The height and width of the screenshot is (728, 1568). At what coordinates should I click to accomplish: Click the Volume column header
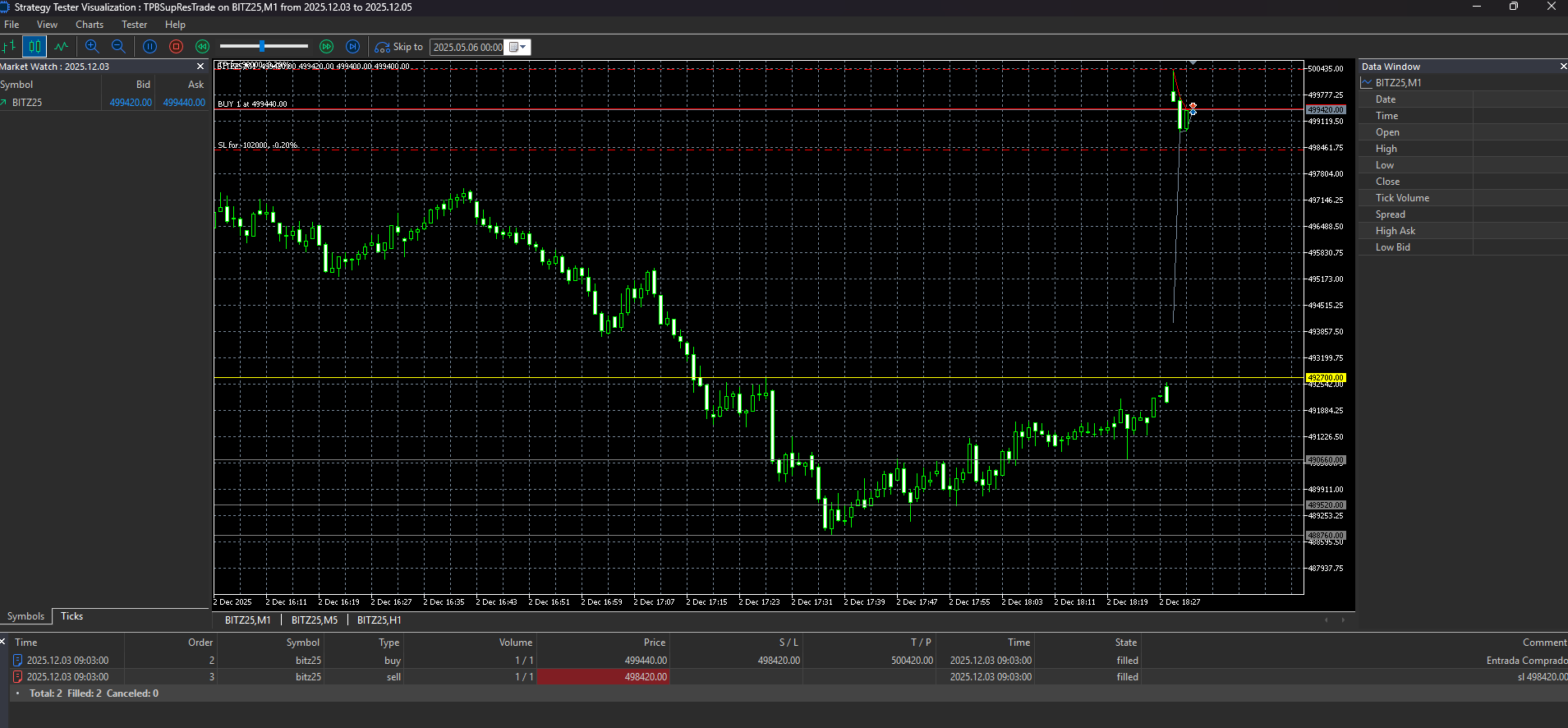tap(516, 643)
